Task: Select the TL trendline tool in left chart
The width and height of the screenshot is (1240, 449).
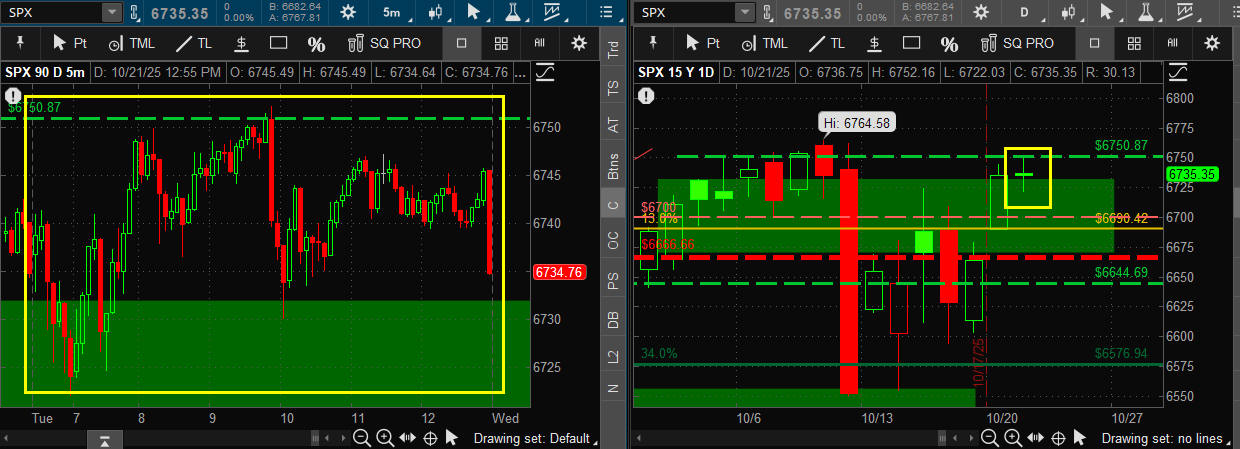Action: (193, 44)
